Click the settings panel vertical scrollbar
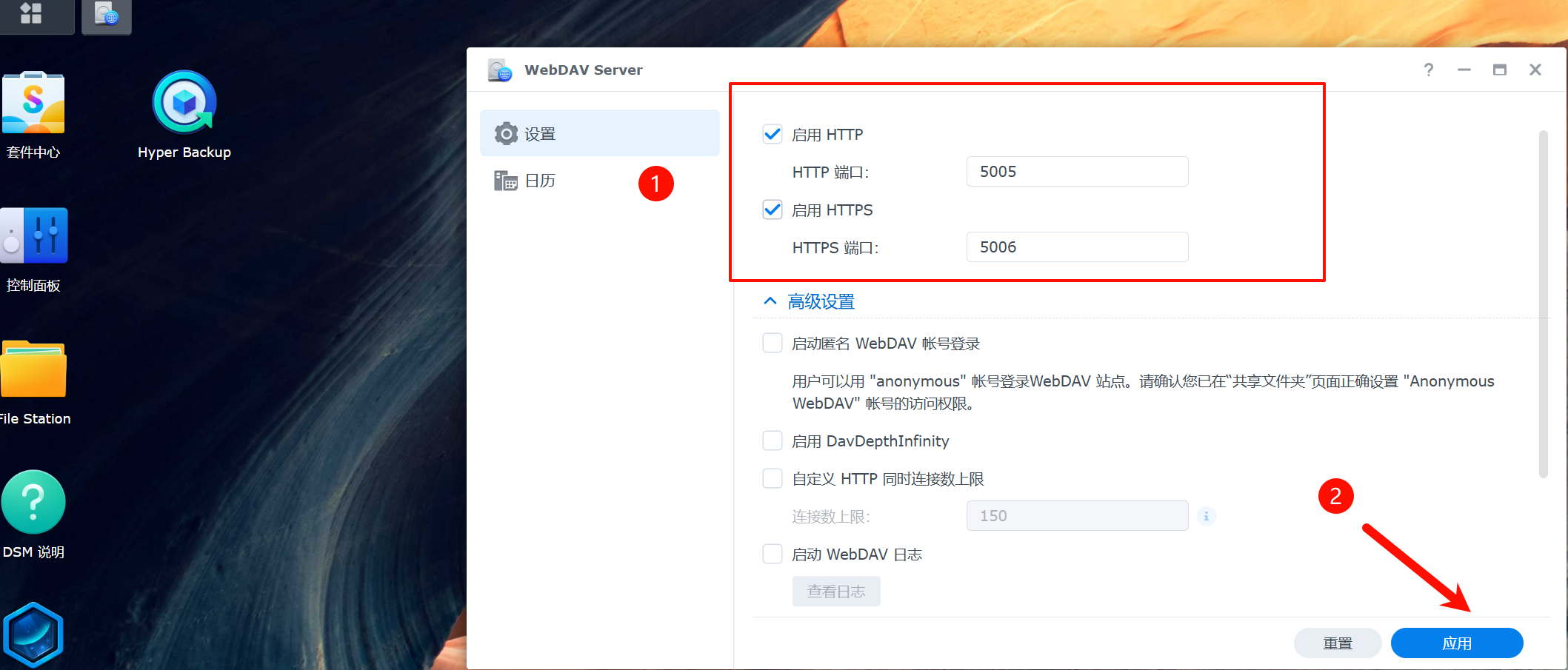This screenshot has width=1568, height=670. [x=1544, y=304]
